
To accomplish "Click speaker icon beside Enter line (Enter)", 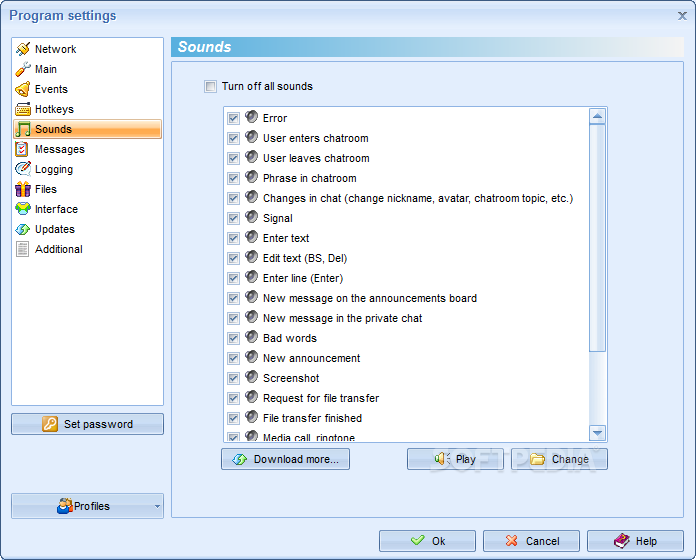I will tap(252, 277).
